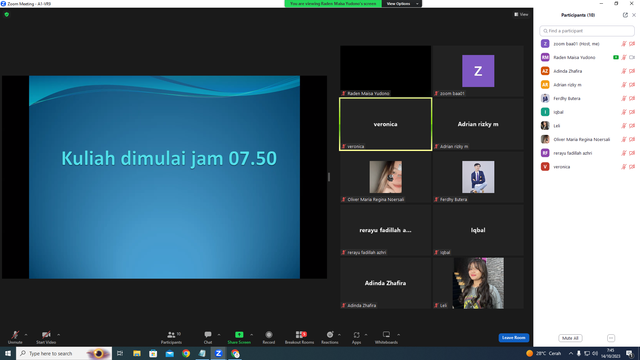Open Mail app from taskbar
This screenshot has height=360, width=640.
pos(169,353)
